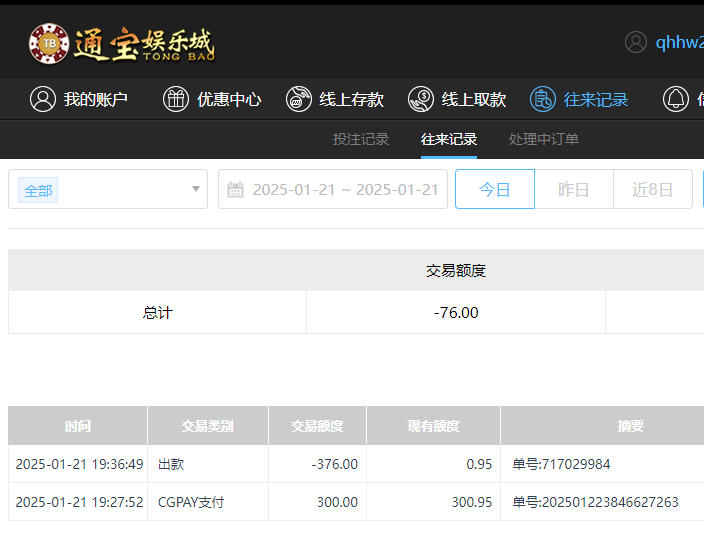Open 线上存款 menu text

[352, 99]
